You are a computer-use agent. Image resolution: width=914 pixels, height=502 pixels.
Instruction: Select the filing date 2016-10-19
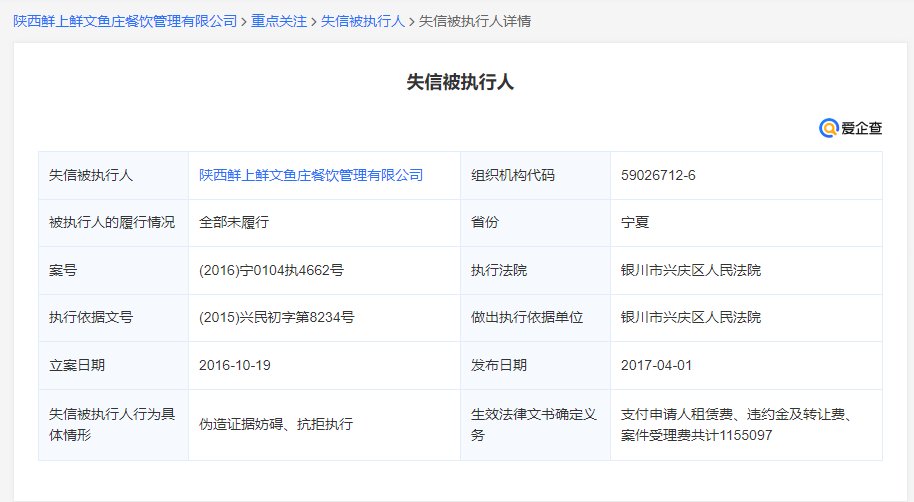[x=235, y=365]
